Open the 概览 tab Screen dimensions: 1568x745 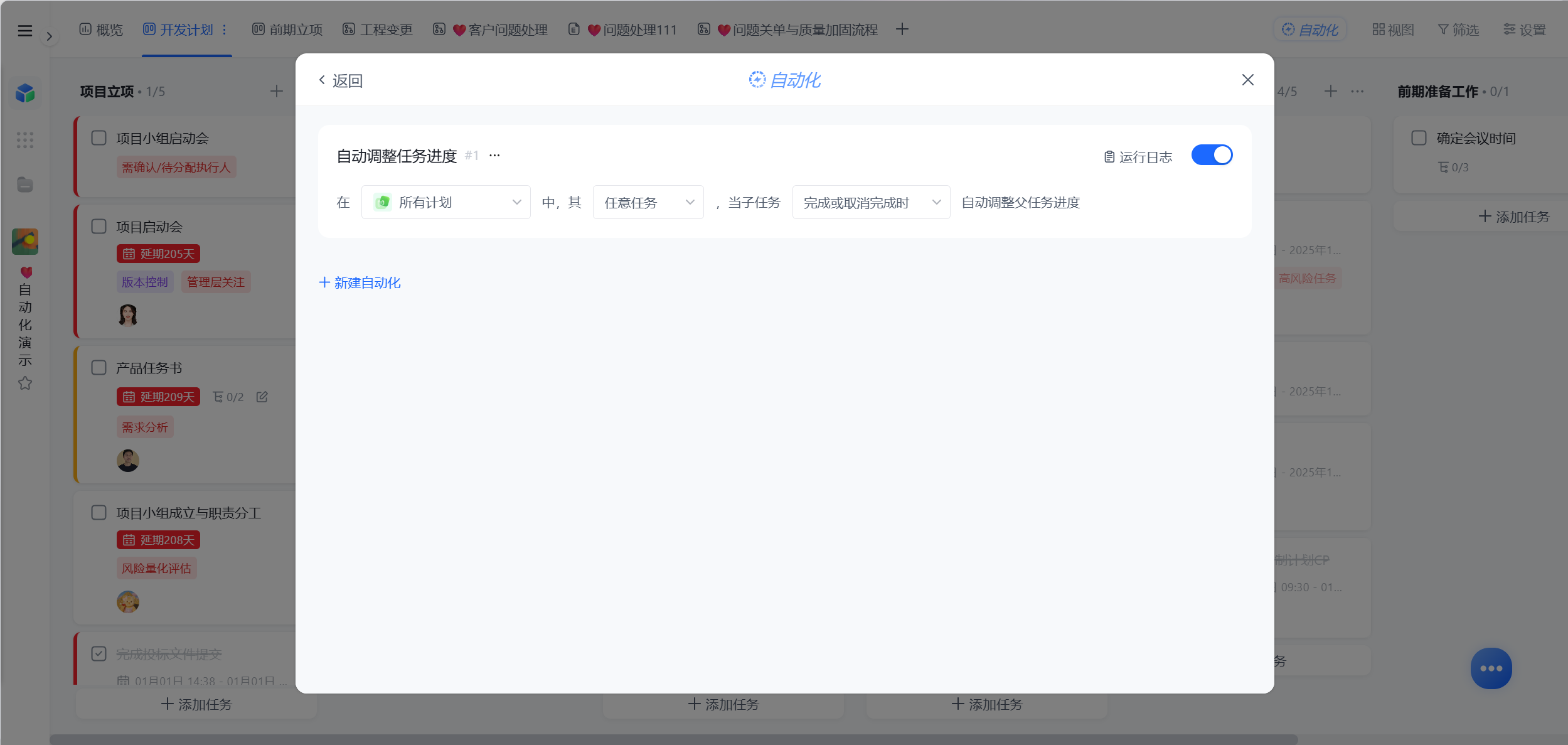[101, 29]
